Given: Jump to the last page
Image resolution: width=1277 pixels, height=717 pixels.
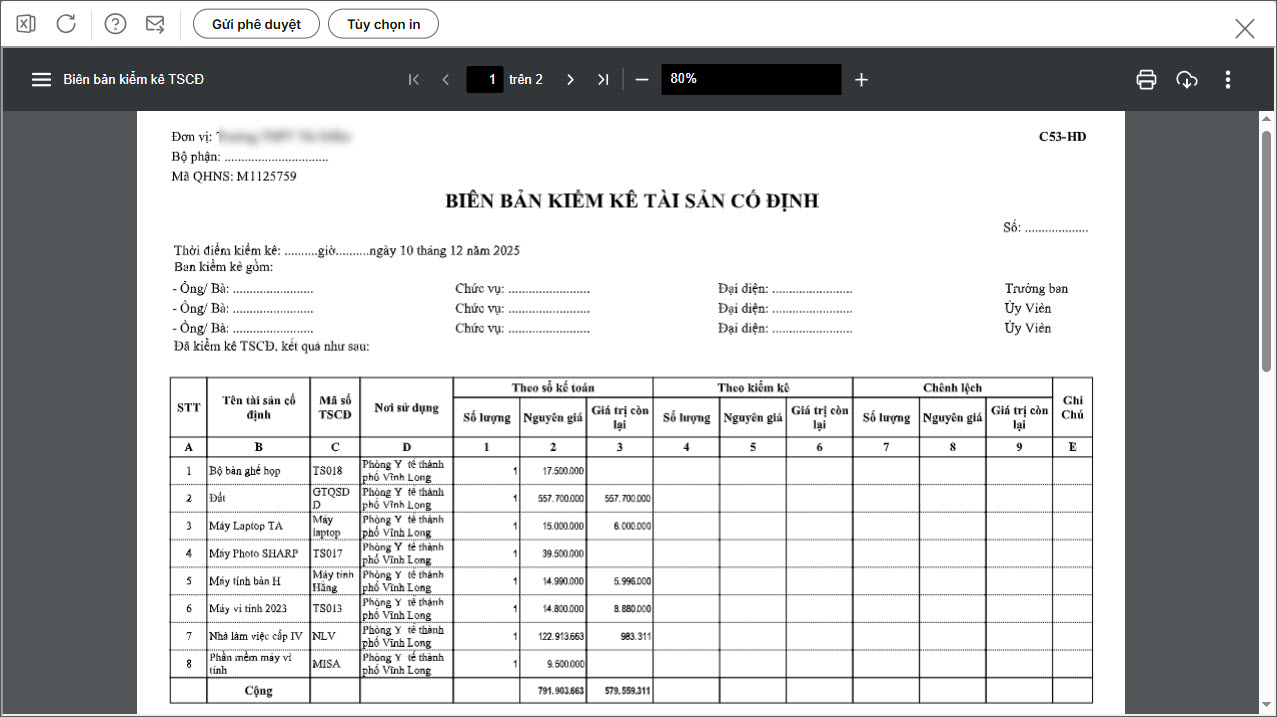Looking at the screenshot, I should click(x=603, y=80).
